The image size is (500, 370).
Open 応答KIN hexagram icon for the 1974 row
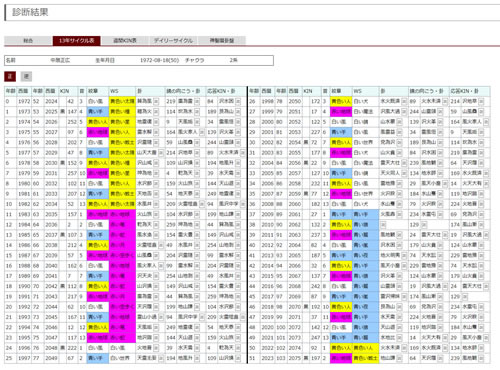(238, 122)
